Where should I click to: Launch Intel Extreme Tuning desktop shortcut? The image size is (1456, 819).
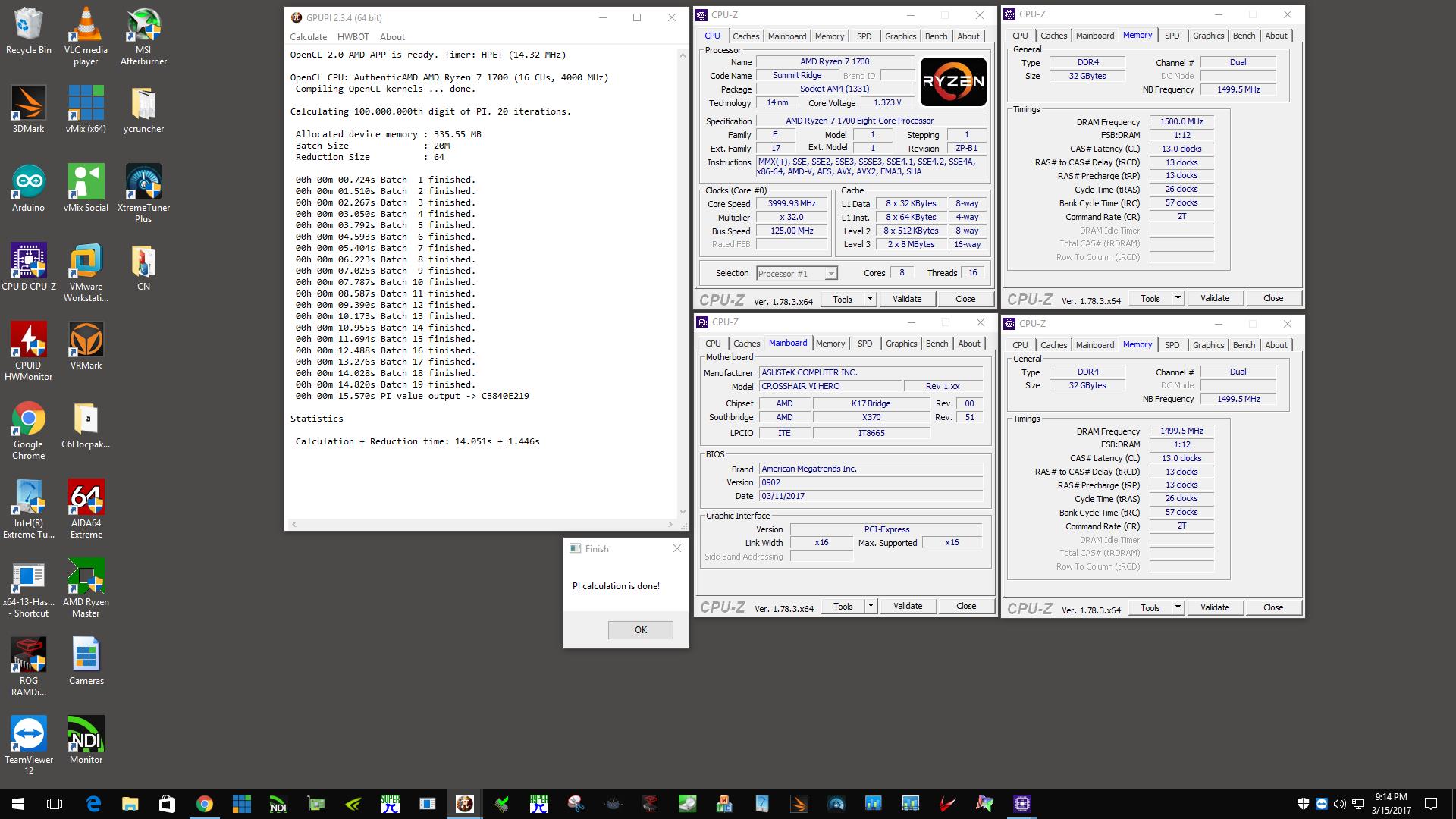click(x=28, y=510)
